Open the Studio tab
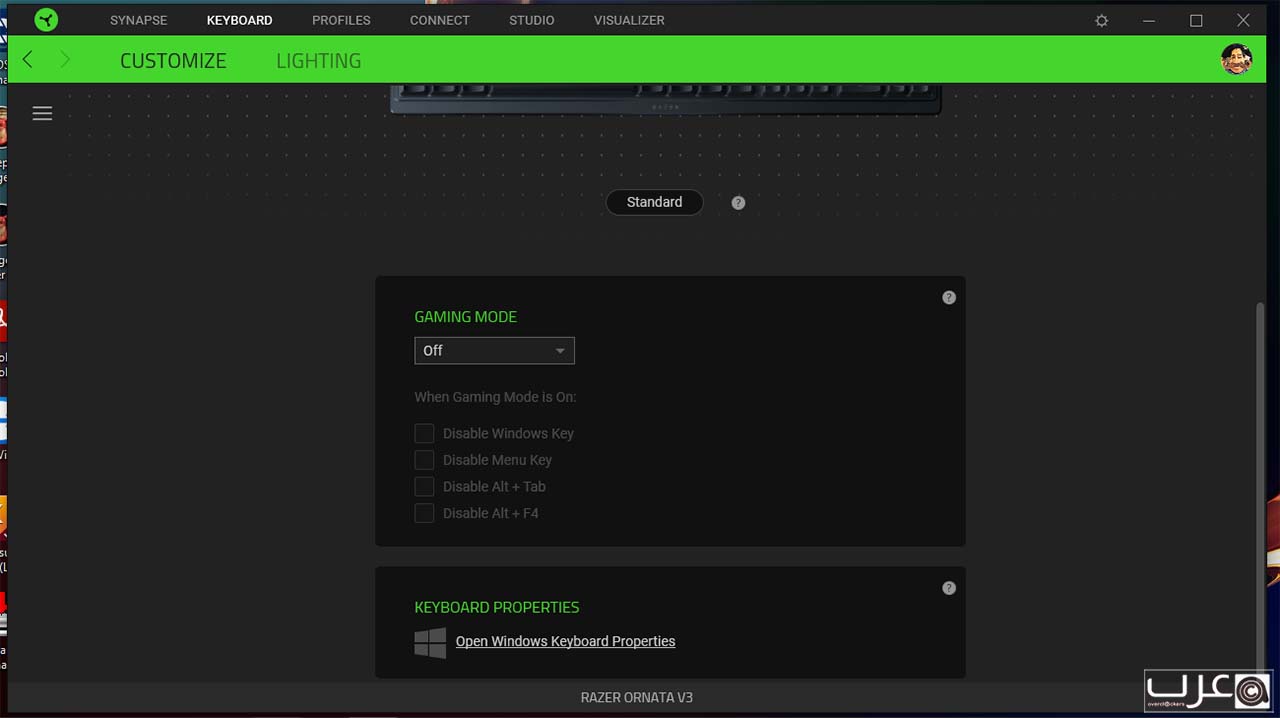The width and height of the screenshot is (1280, 718). [x=532, y=20]
